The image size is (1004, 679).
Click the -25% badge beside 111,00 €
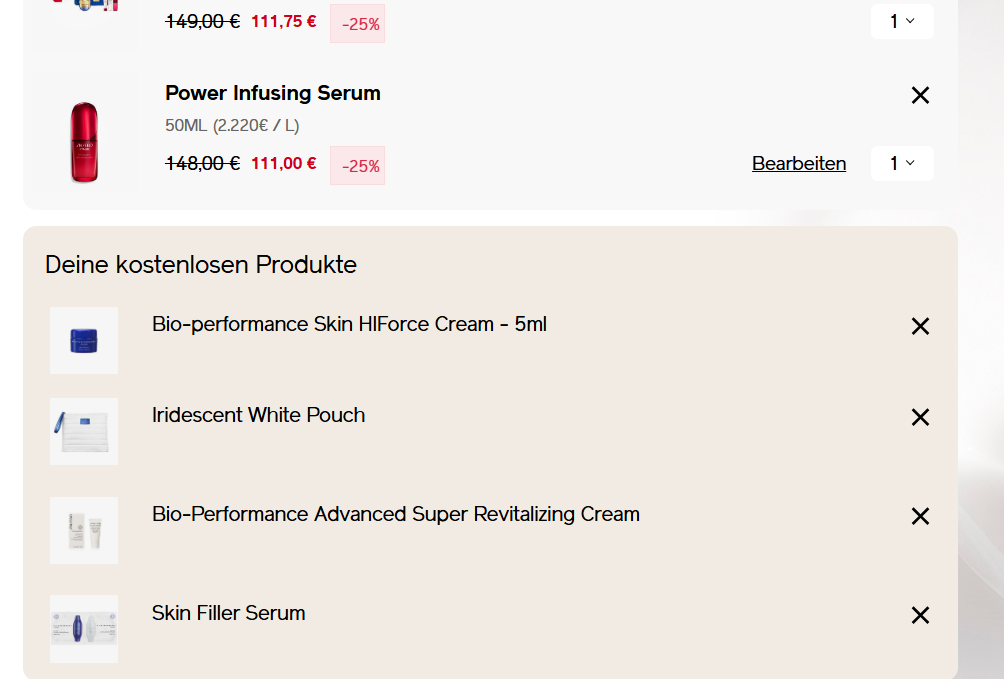[357, 166]
